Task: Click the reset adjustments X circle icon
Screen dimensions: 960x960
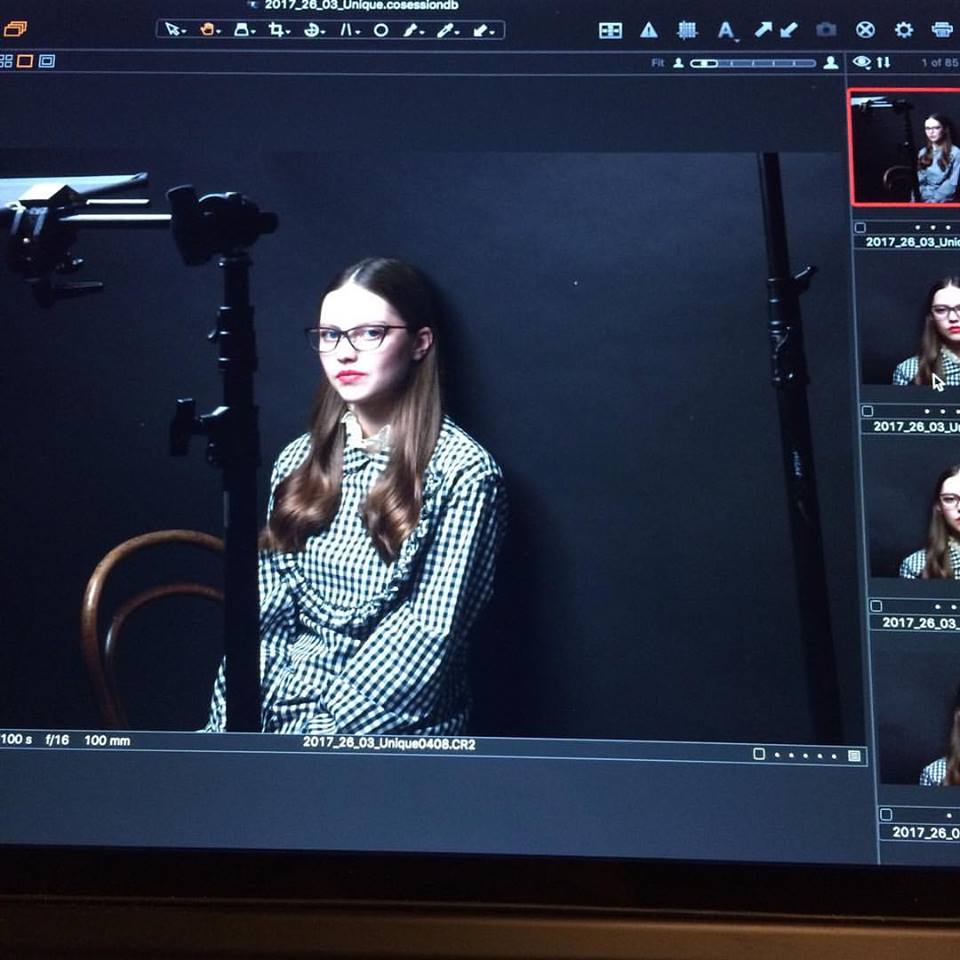Action: click(x=865, y=30)
